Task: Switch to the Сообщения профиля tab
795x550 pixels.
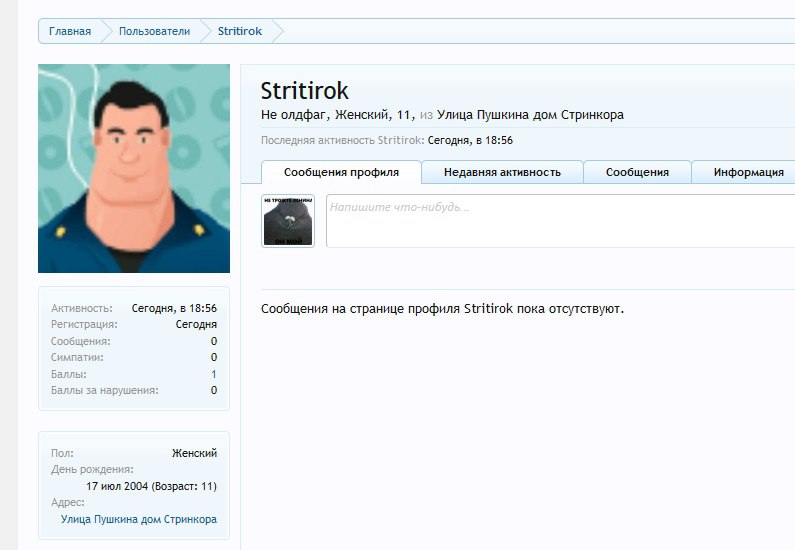Action: [341, 172]
